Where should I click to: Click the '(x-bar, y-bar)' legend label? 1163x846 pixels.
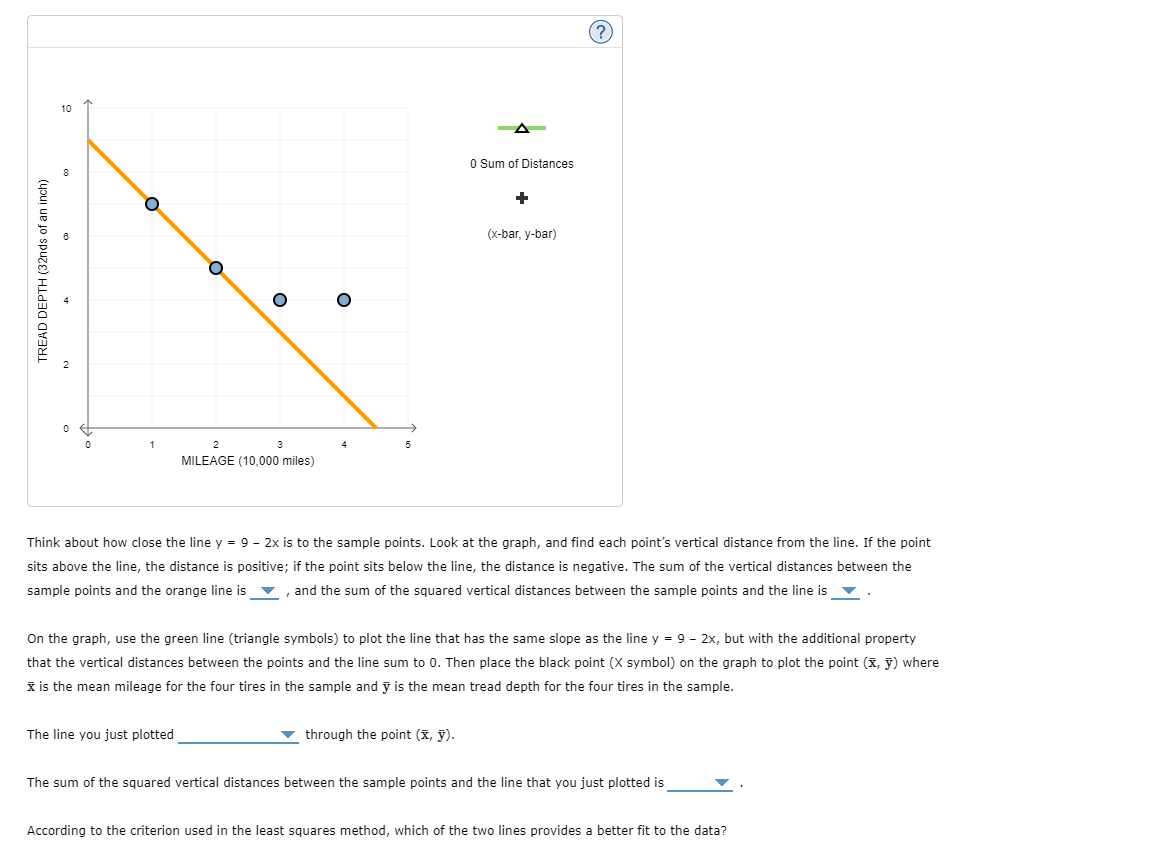click(x=521, y=234)
